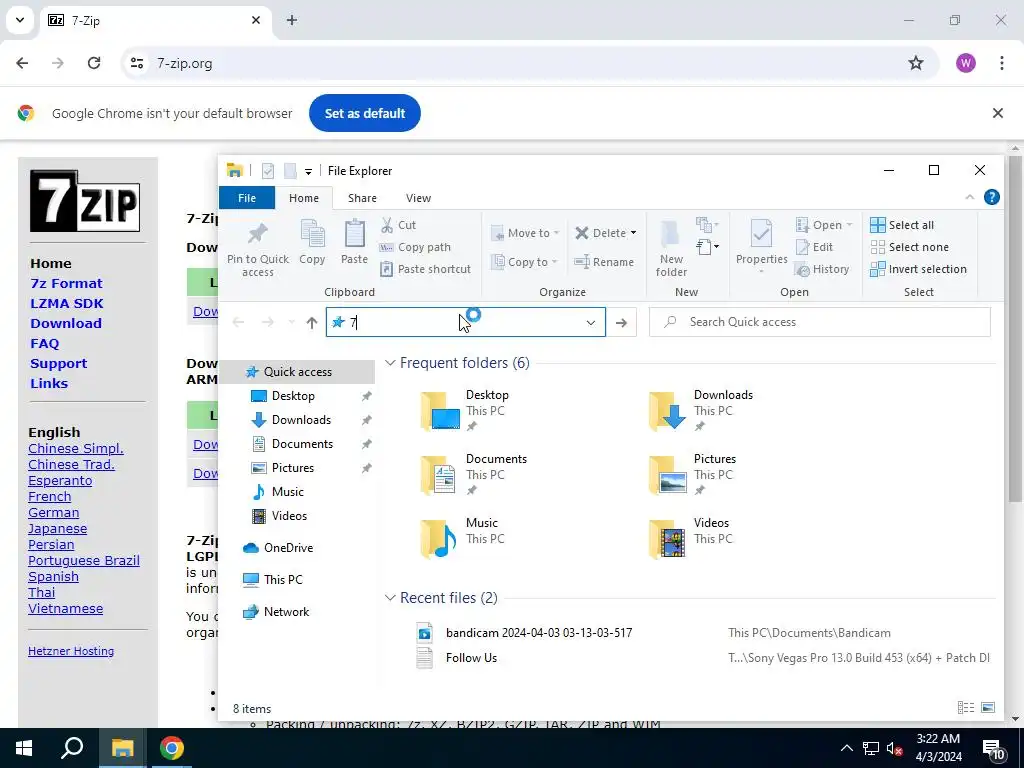The width and height of the screenshot is (1024, 768).
Task: Click the Up one level arrow
Action: [312, 323]
